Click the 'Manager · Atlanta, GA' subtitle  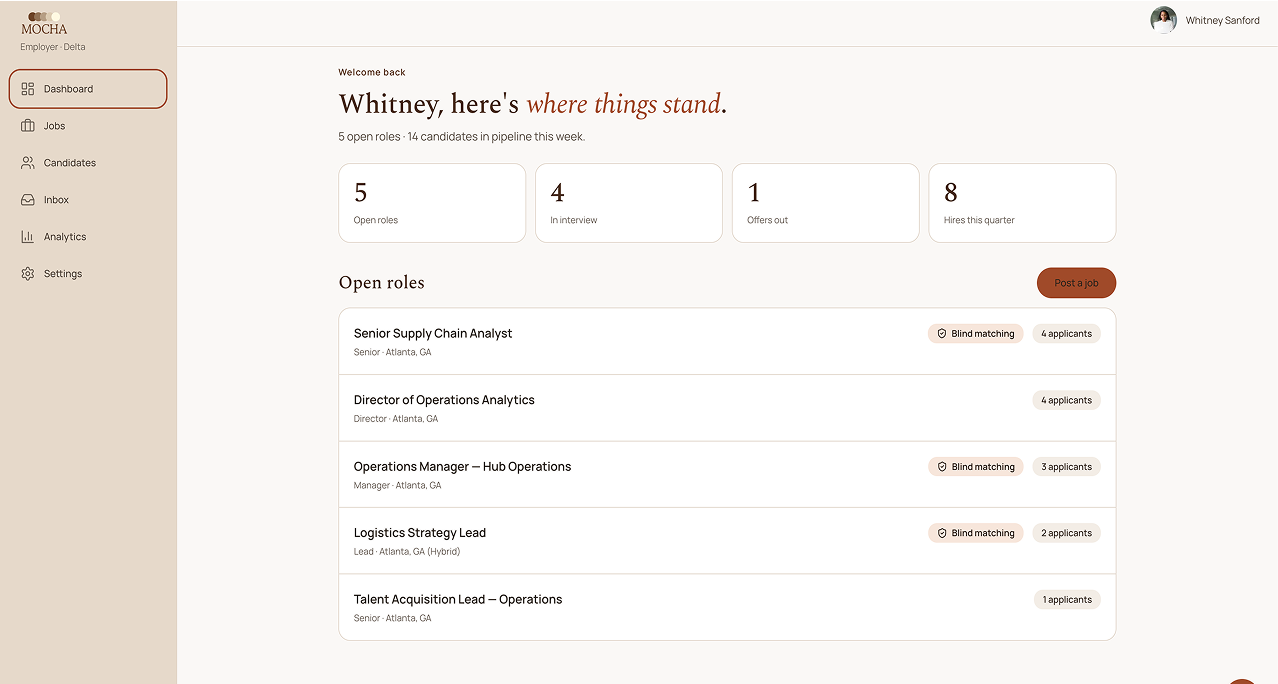pyautogui.click(x=397, y=485)
